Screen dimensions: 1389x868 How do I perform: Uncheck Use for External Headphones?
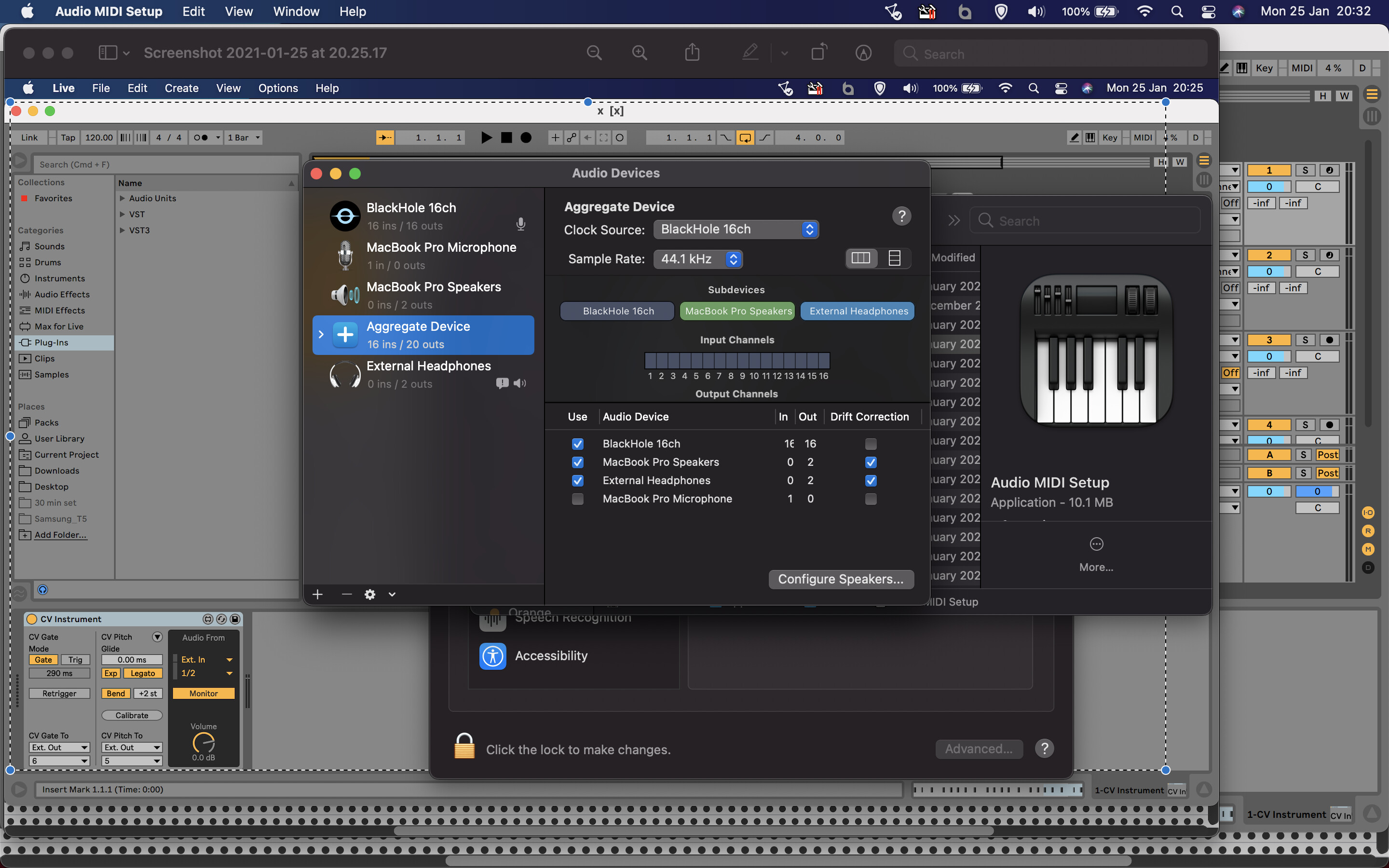[577, 480]
